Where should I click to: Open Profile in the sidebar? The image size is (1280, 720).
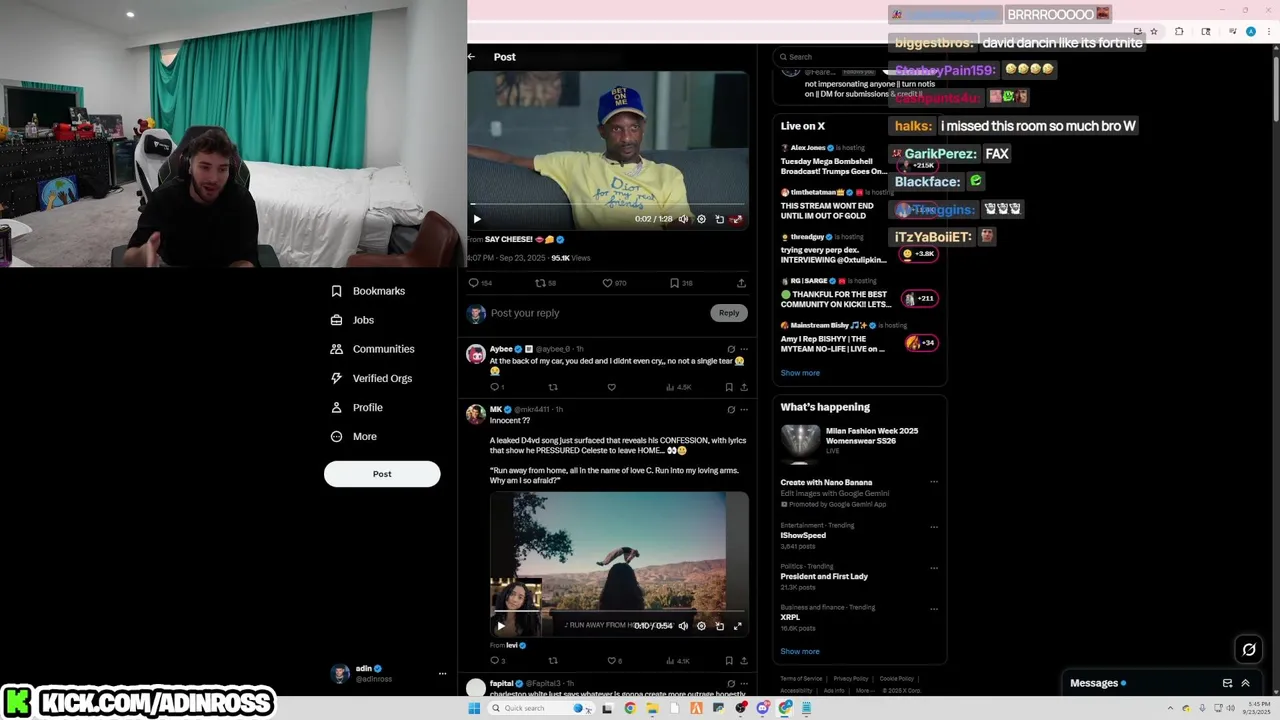356,408
